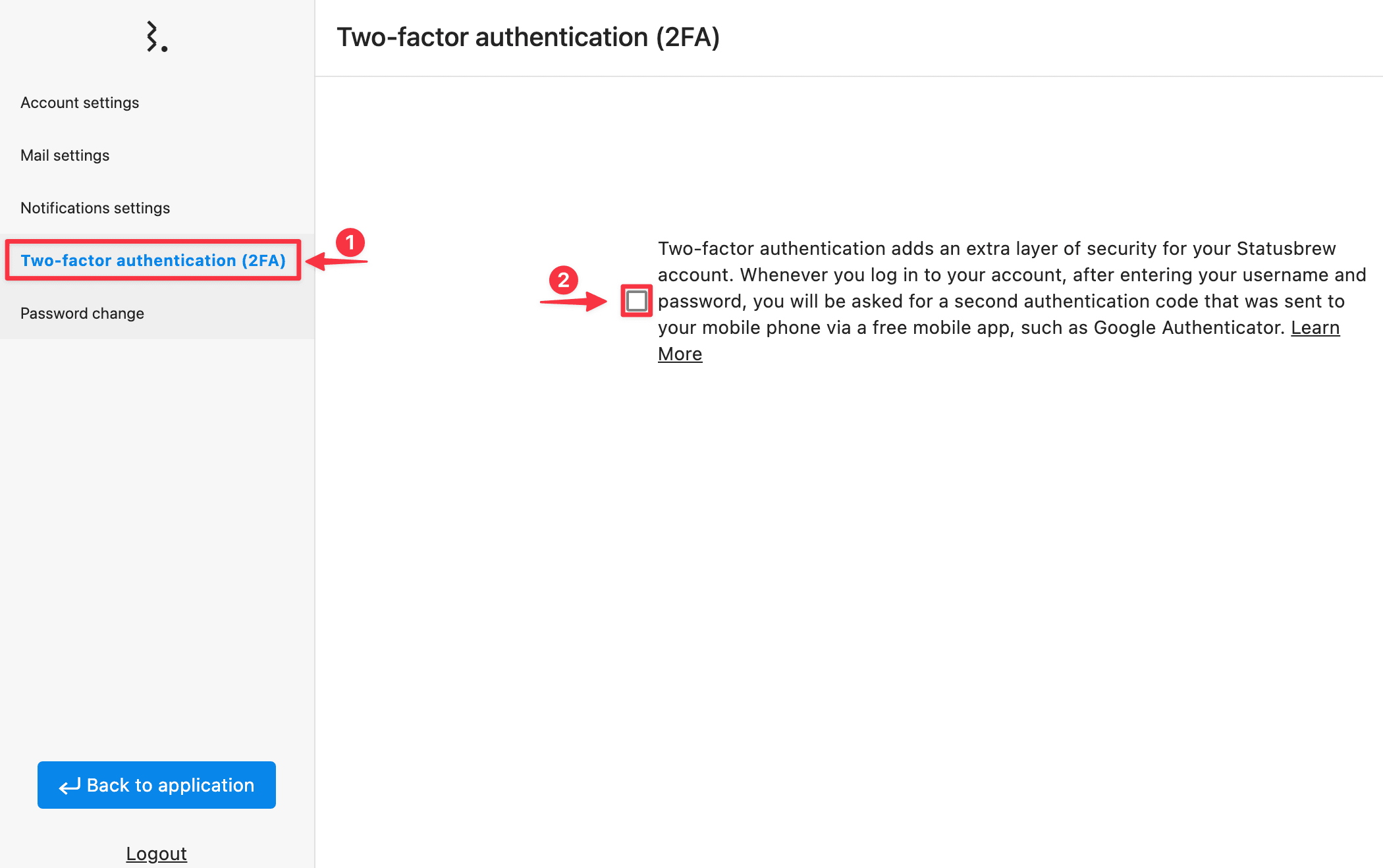Click the red arrow pointing to 2FA menu
The image size is (1383, 868).
pyautogui.click(x=337, y=261)
